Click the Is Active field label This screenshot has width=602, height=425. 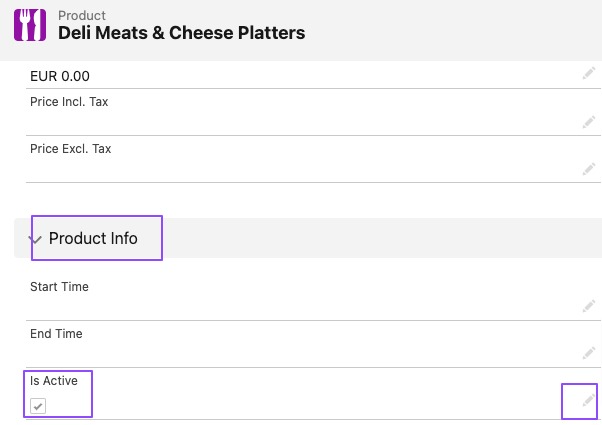[x=53, y=381]
